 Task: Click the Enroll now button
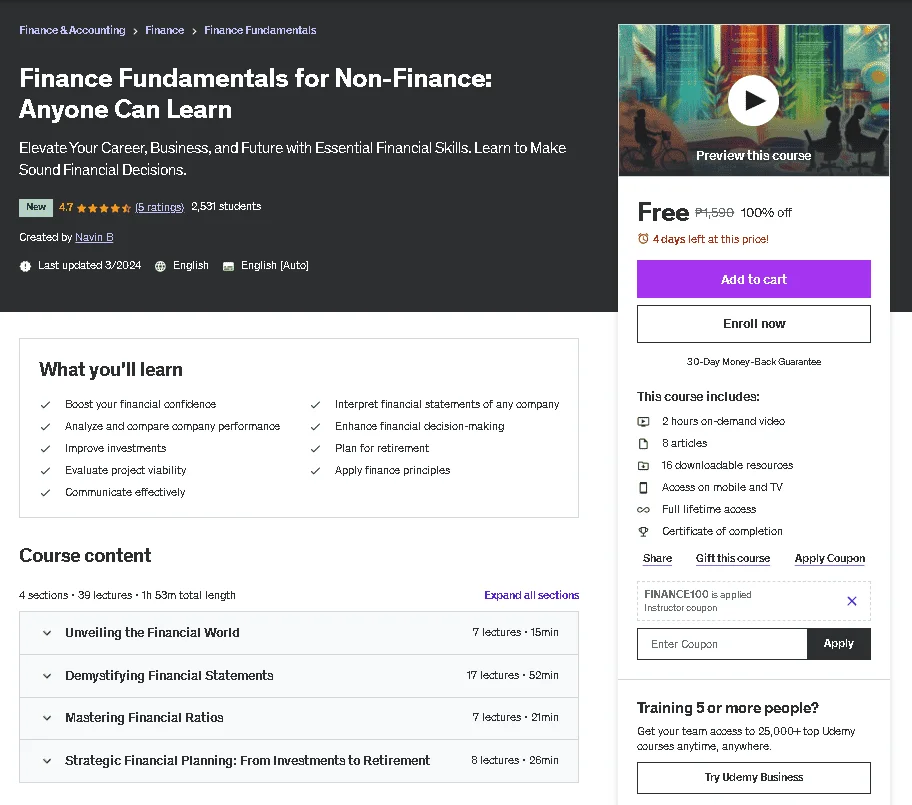pos(754,324)
